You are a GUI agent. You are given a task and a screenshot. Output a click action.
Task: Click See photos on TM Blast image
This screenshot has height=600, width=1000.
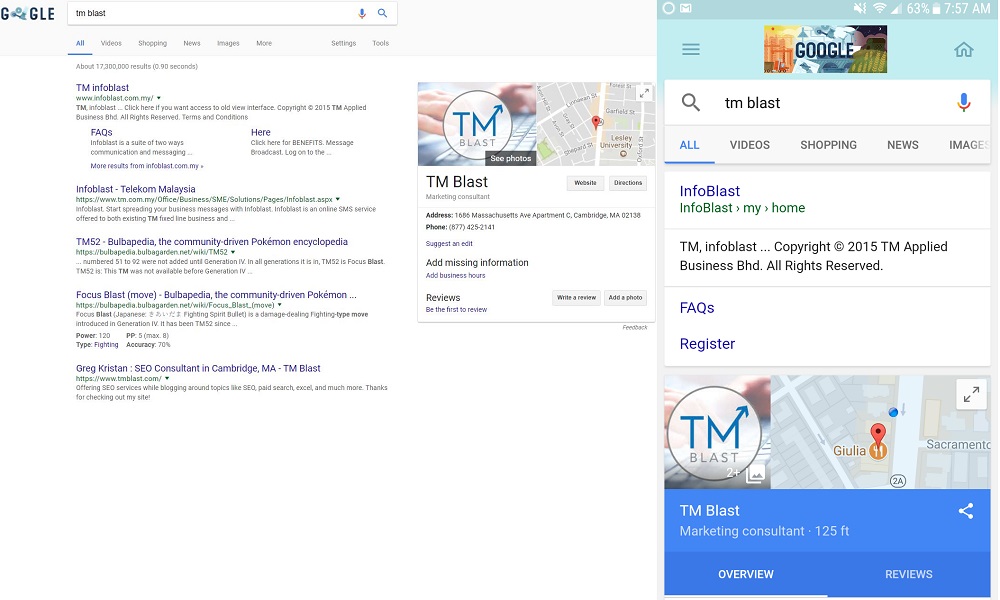(x=510, y=158)
